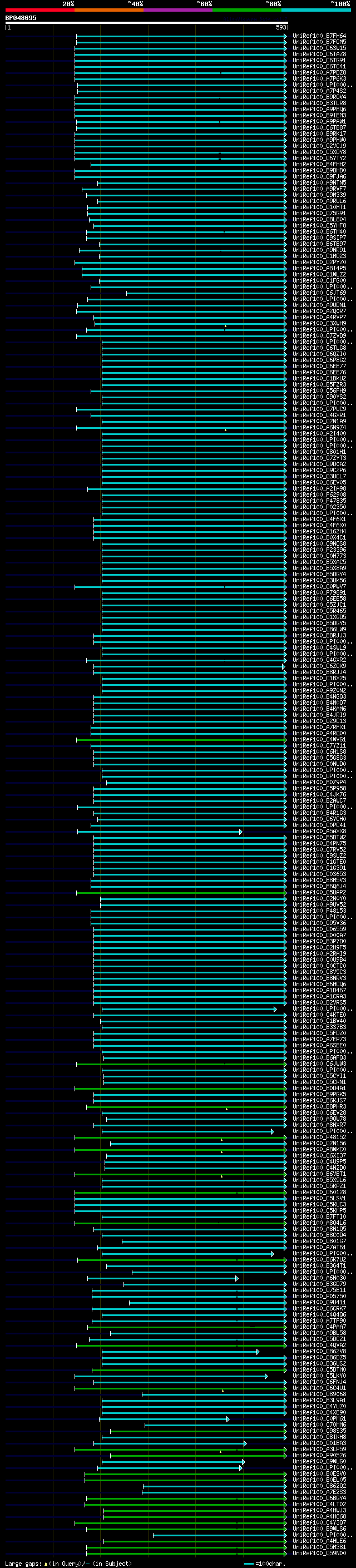Select the hit label UniRef100_B9IEM3
The image size is (356, 1568).
tap(319, 115)
